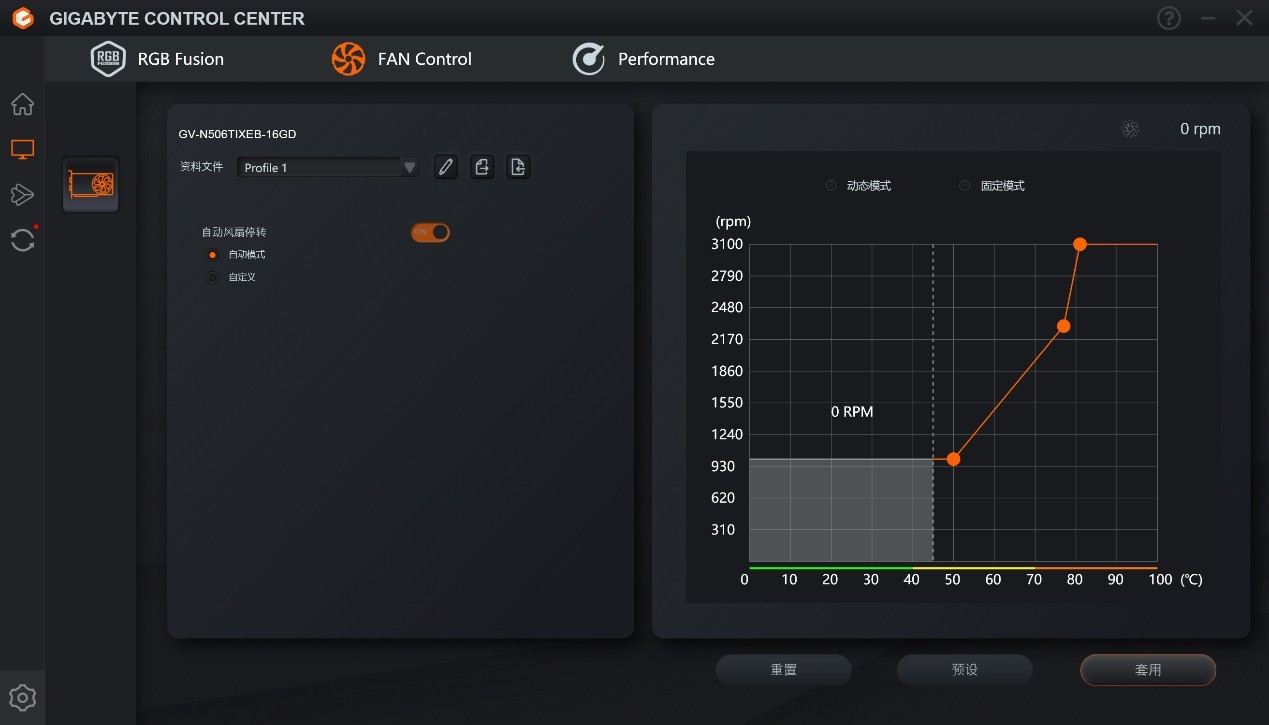Open the FAN Control section

pyautogui.click(x=424, y=58)
